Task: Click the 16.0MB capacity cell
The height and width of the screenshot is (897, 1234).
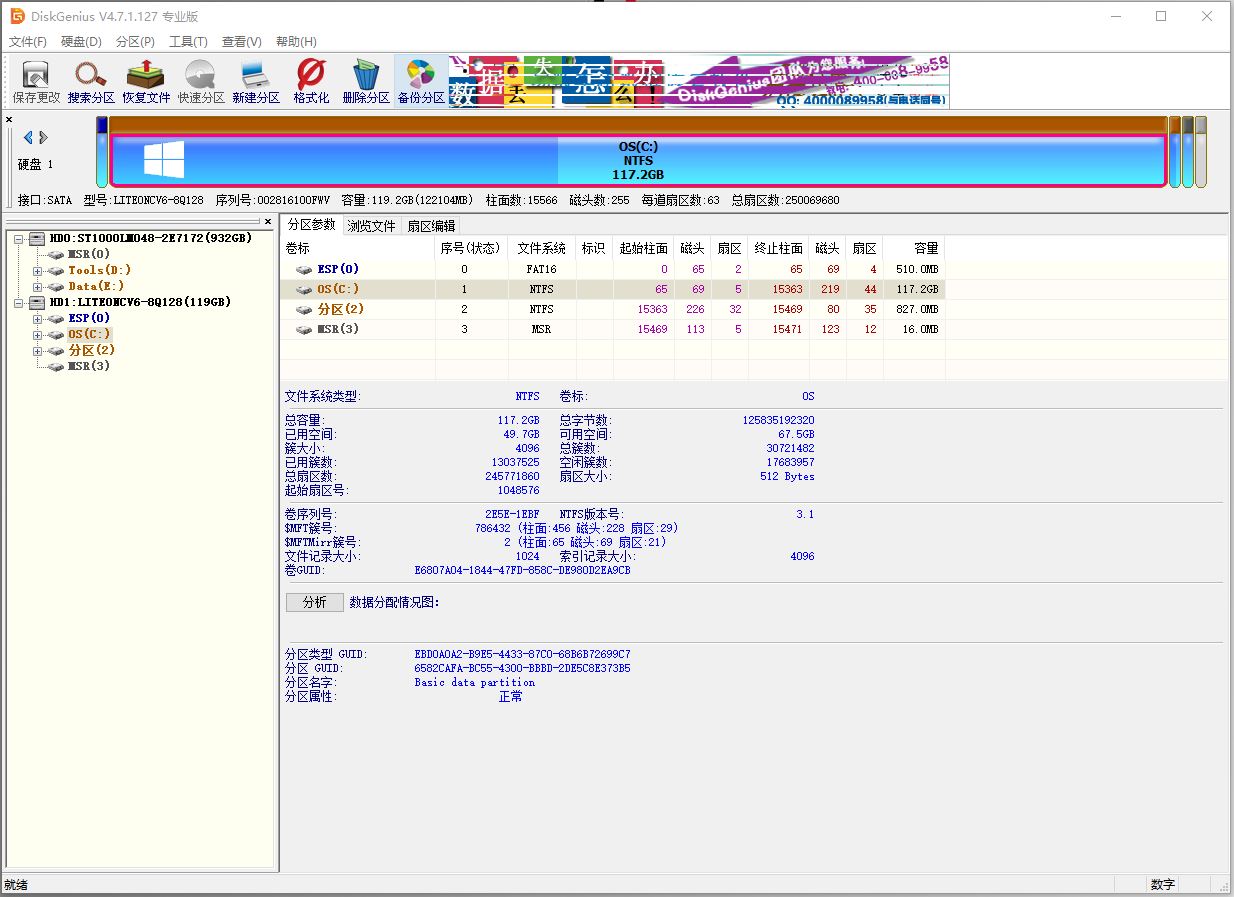Action: click(x=919, y=329)
